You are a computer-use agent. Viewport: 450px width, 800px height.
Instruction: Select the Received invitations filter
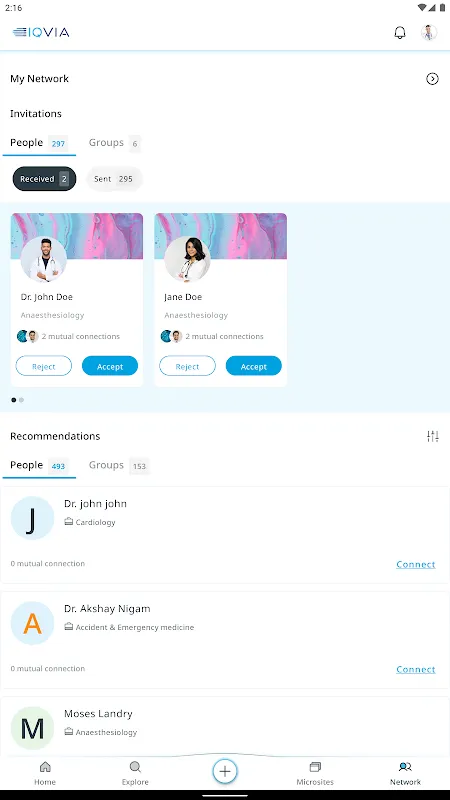(44, 179)
